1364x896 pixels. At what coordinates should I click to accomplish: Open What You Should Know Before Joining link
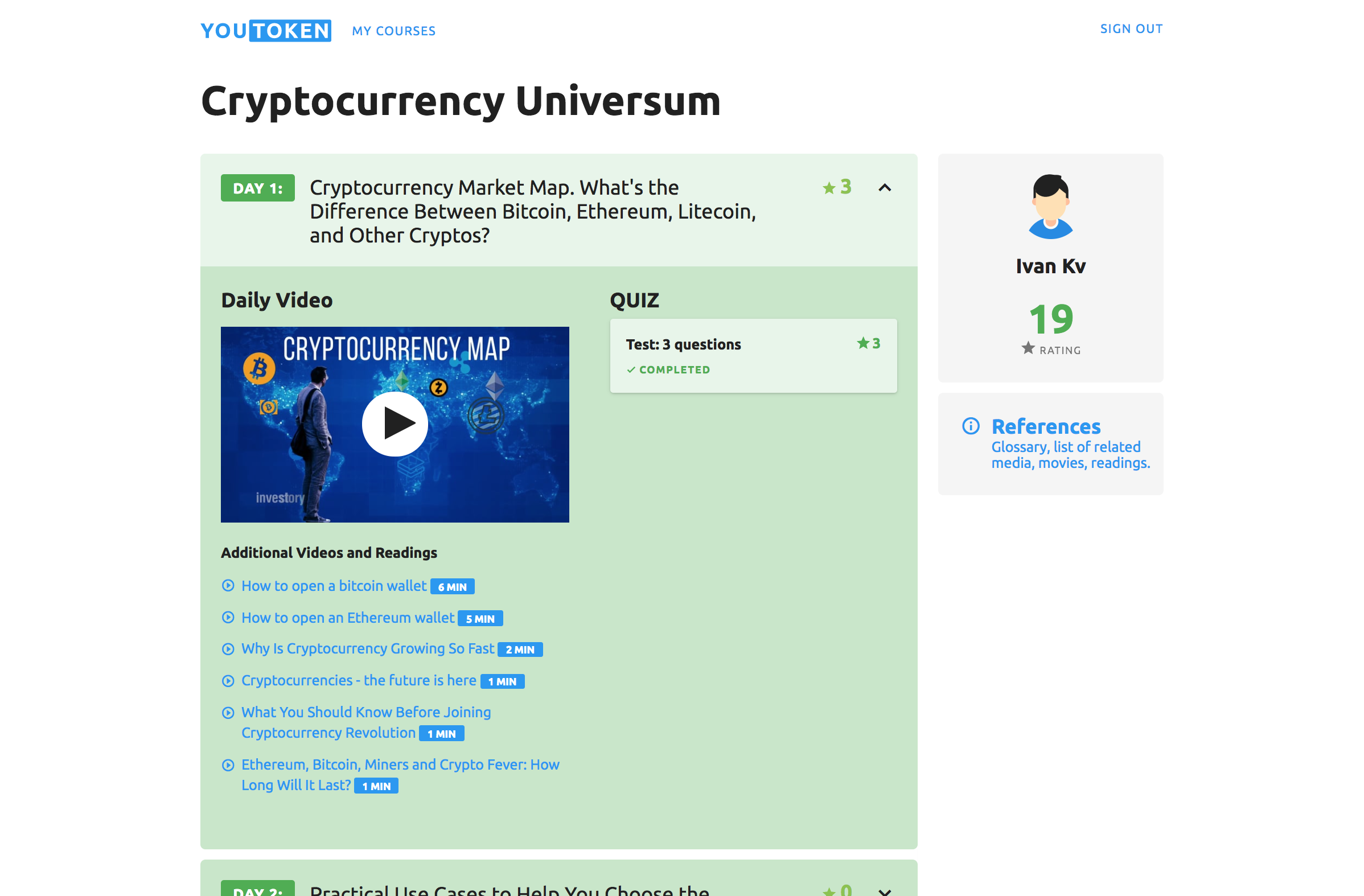point(365,712)
